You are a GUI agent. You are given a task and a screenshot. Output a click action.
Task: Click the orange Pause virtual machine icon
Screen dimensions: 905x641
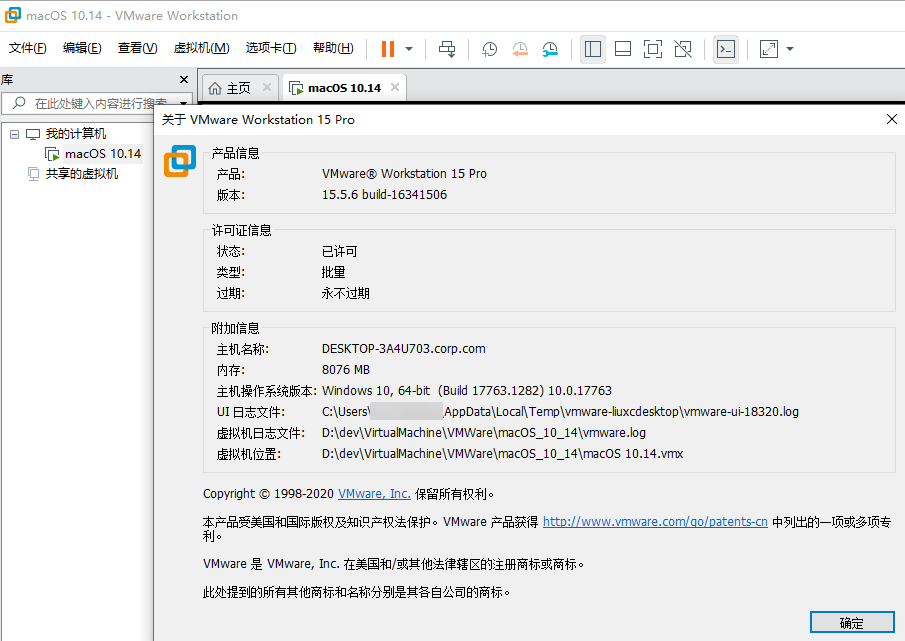[x=388, y=49]
